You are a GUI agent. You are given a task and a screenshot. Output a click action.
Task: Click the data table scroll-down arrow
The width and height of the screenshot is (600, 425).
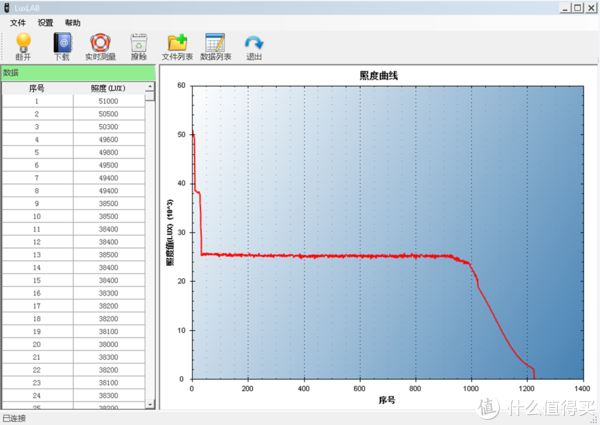(150, 404)
